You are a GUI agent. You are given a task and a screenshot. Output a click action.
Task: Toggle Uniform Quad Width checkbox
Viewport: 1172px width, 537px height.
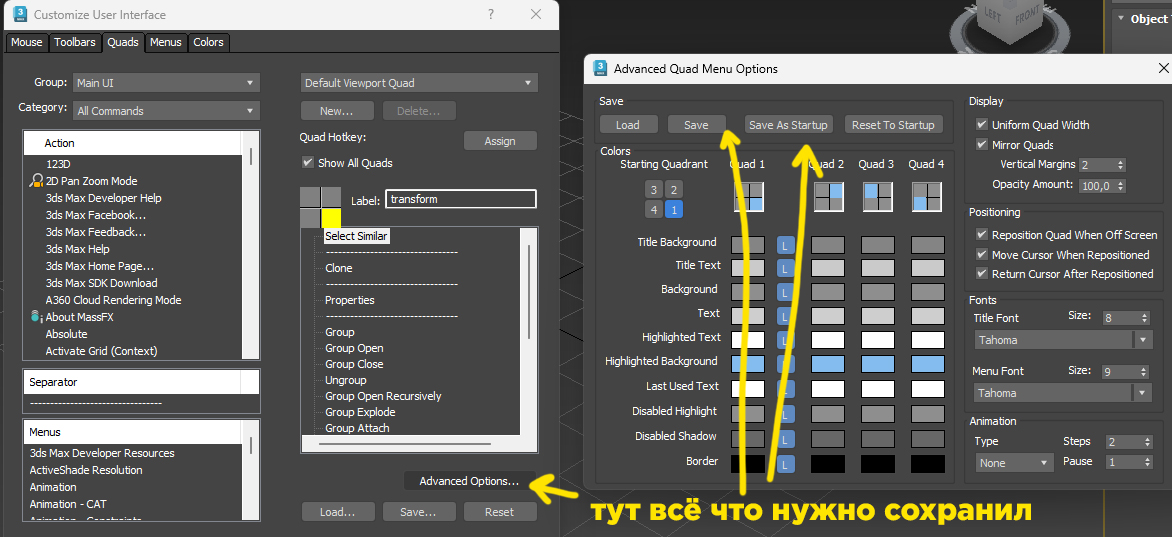[981, 125]
